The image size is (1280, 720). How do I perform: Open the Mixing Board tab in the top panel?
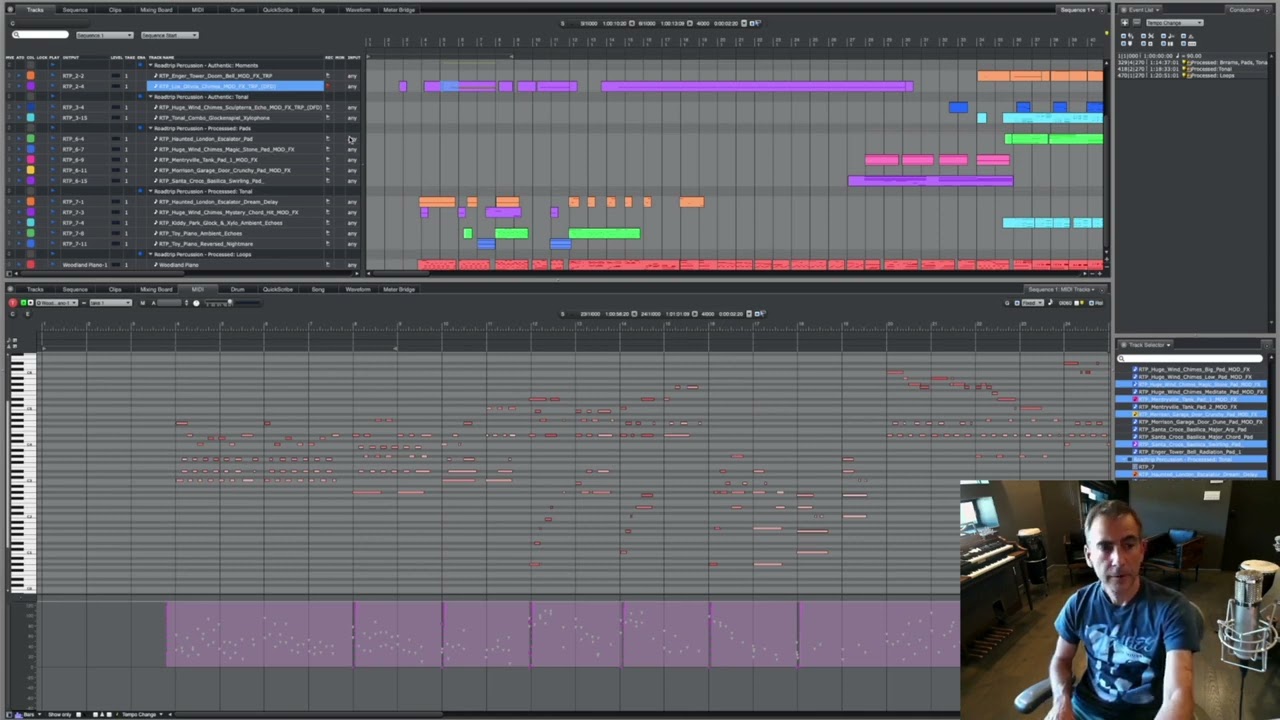156,10
